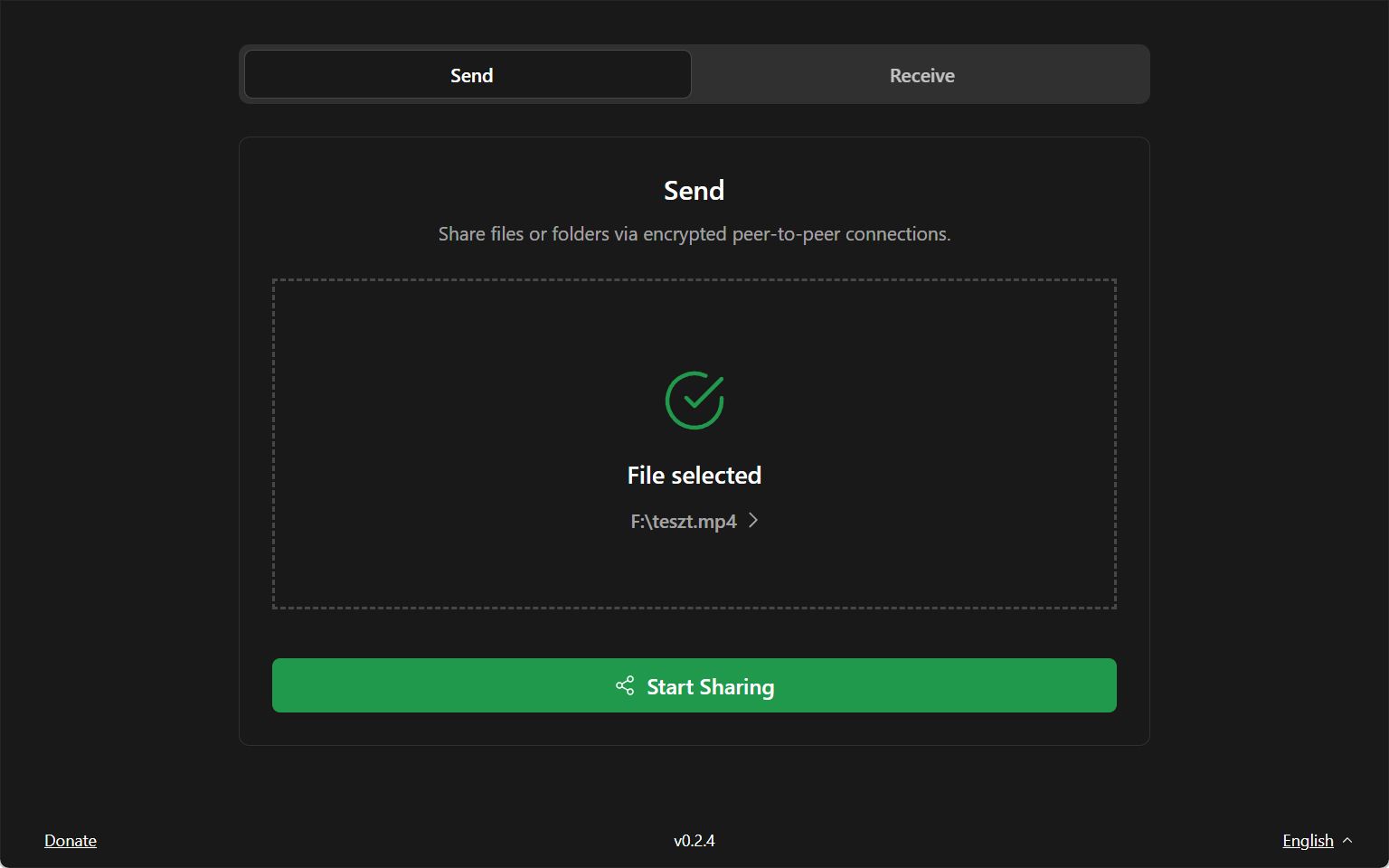This screenshot has width=1389, height=868.
Task: Click the F:\teszt.mp4 file path
Action: 684,522
